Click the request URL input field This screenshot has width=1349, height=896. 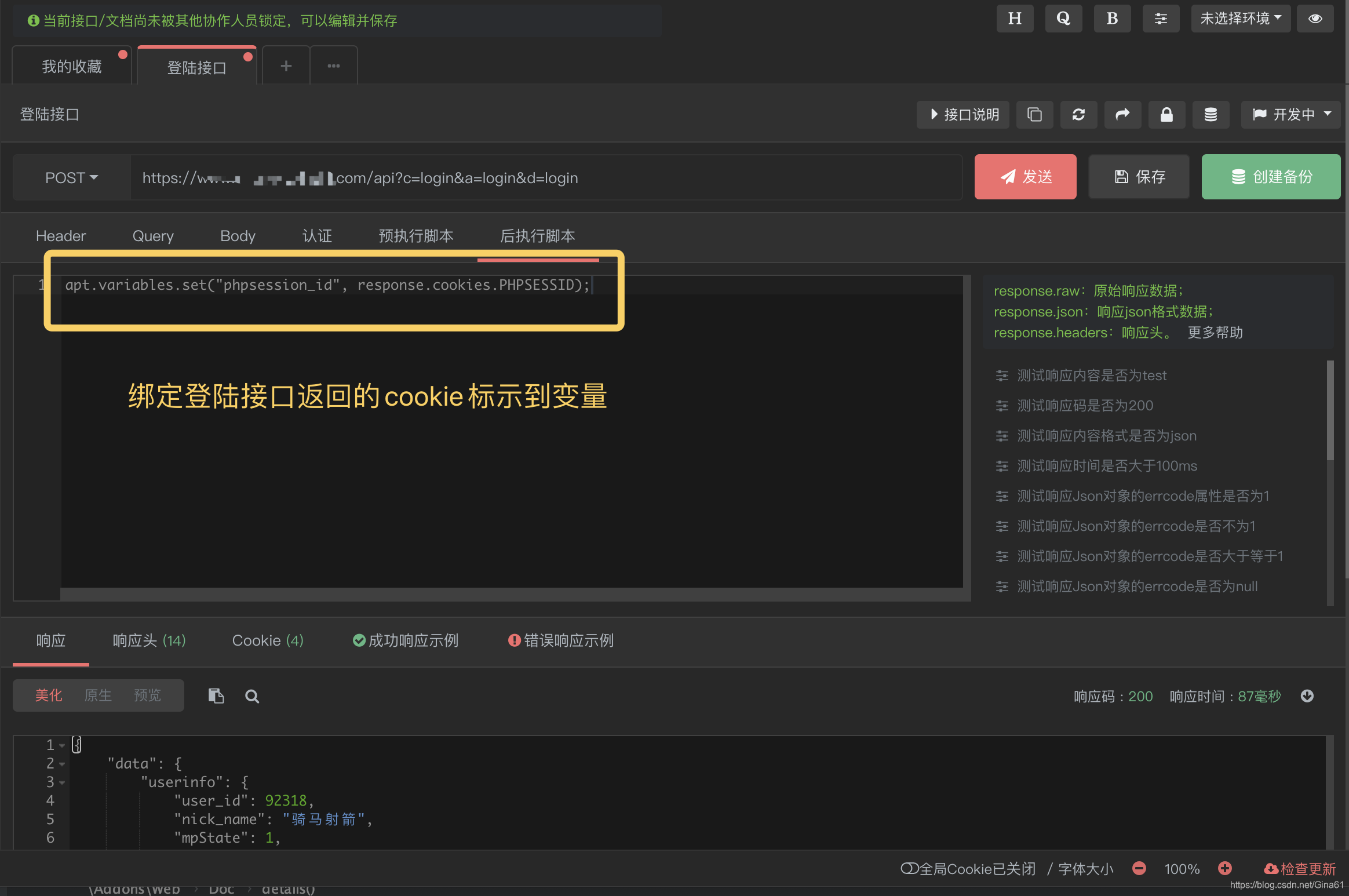(546, 177)
